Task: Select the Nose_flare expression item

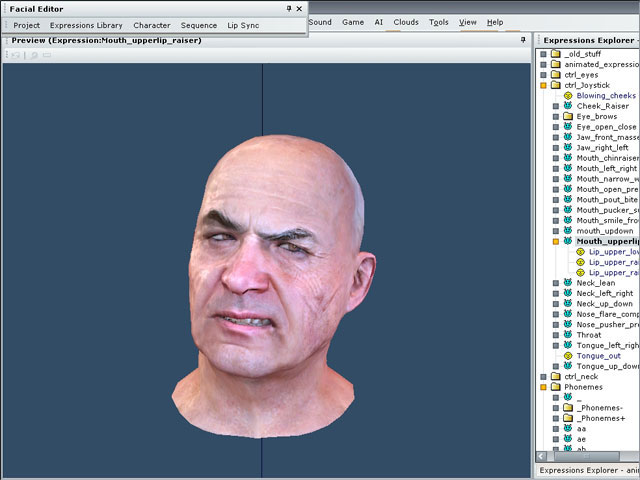Action: pyautogui.click(x=606, y=314)
